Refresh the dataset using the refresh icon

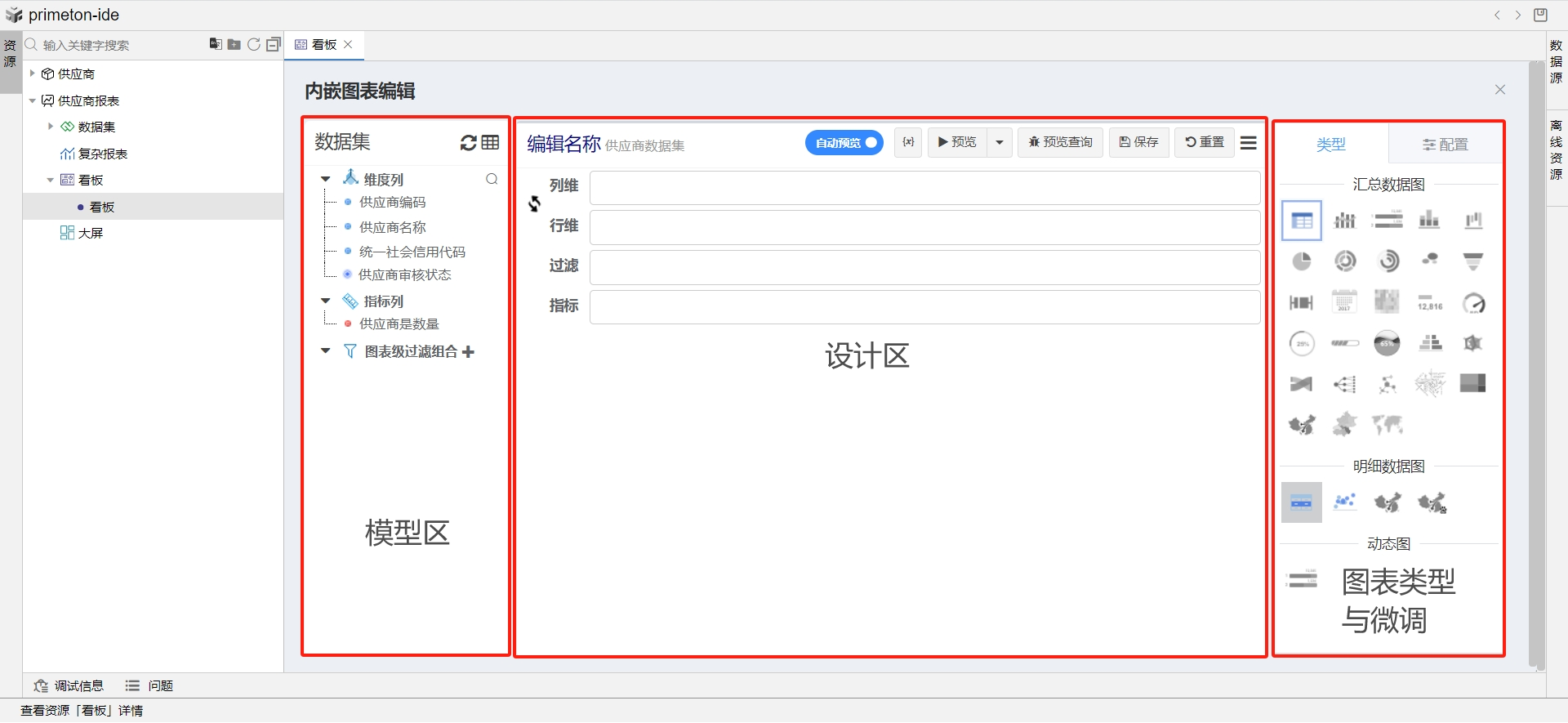[468, 143]
